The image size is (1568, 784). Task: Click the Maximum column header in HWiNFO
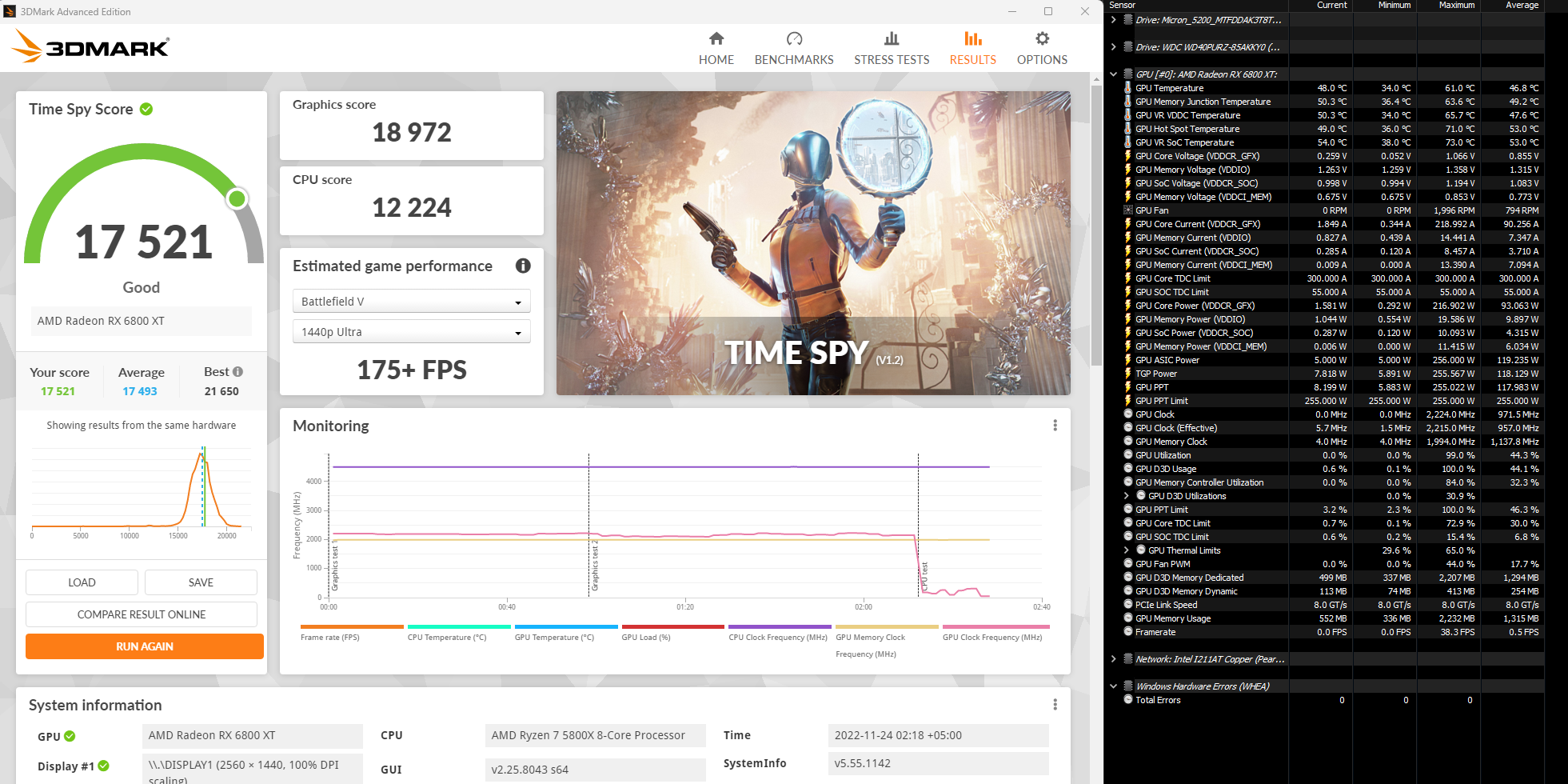point(1457,5)
